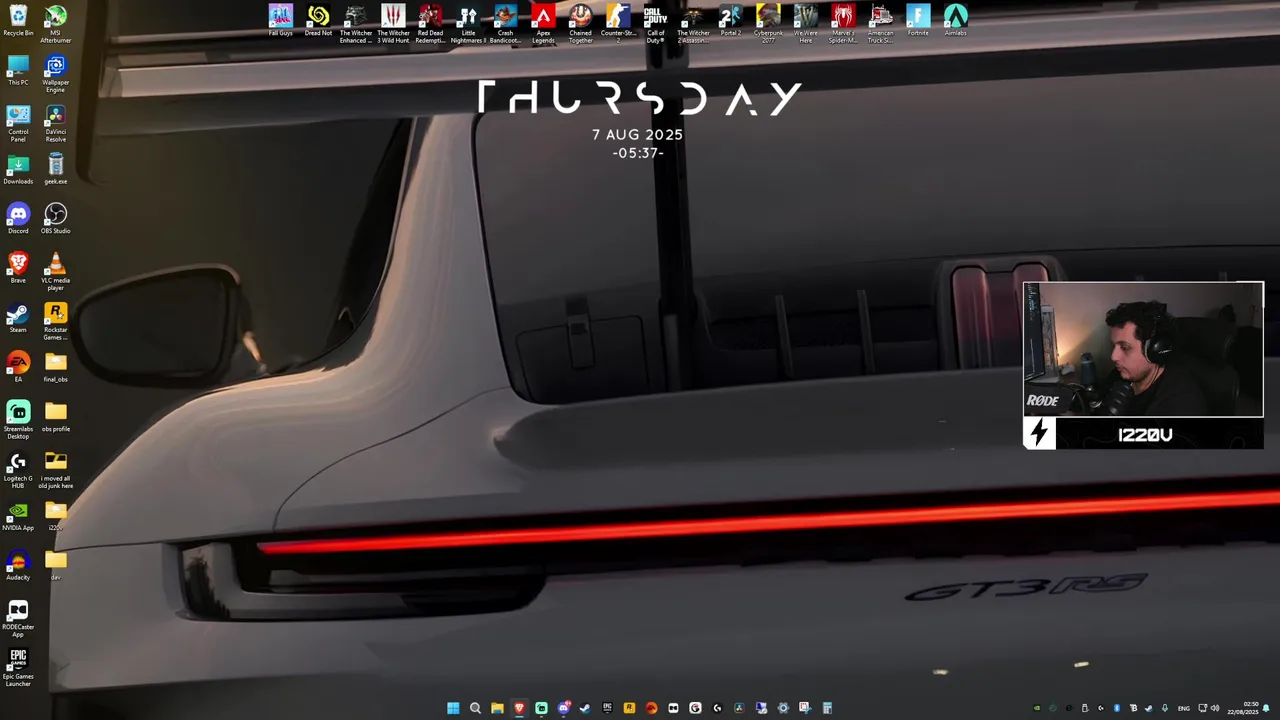Open the ENG language indicator
Viewport: 1280px width, 720px height.
[x=1184, y=709]
